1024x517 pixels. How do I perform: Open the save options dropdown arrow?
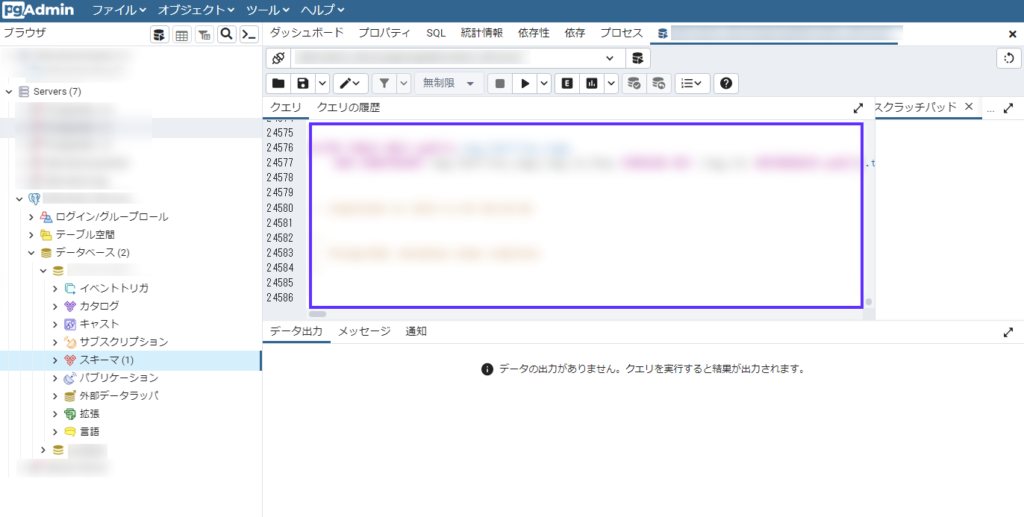click(323, 84)
